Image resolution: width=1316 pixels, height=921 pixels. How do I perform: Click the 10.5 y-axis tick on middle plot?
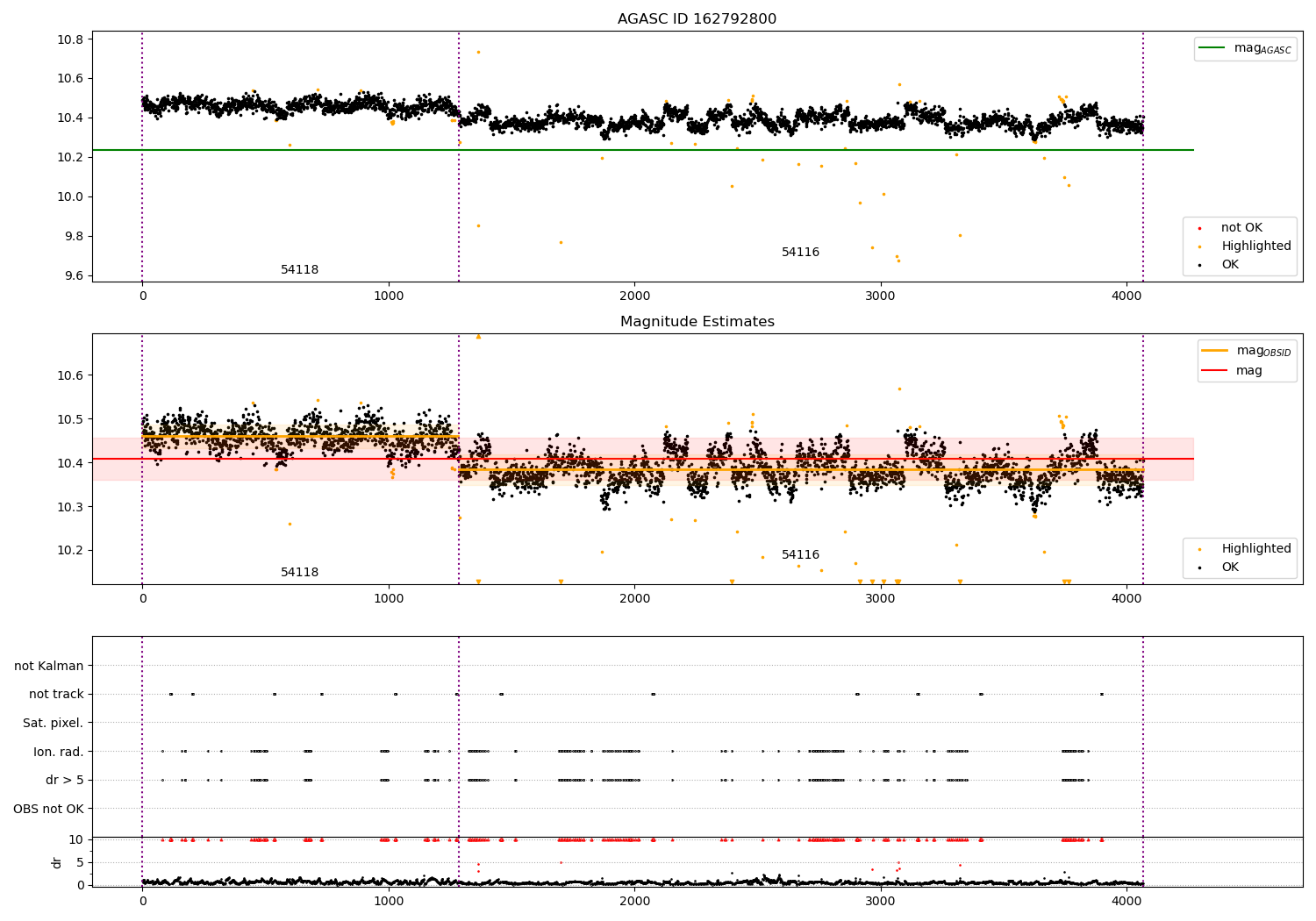tap(70, 420)
